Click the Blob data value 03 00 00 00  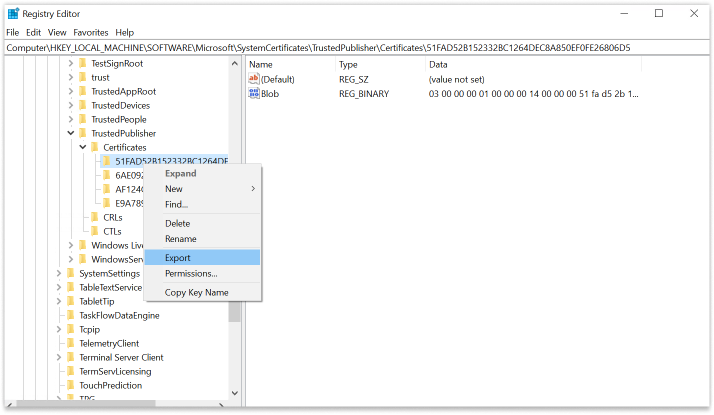[533, 94]
